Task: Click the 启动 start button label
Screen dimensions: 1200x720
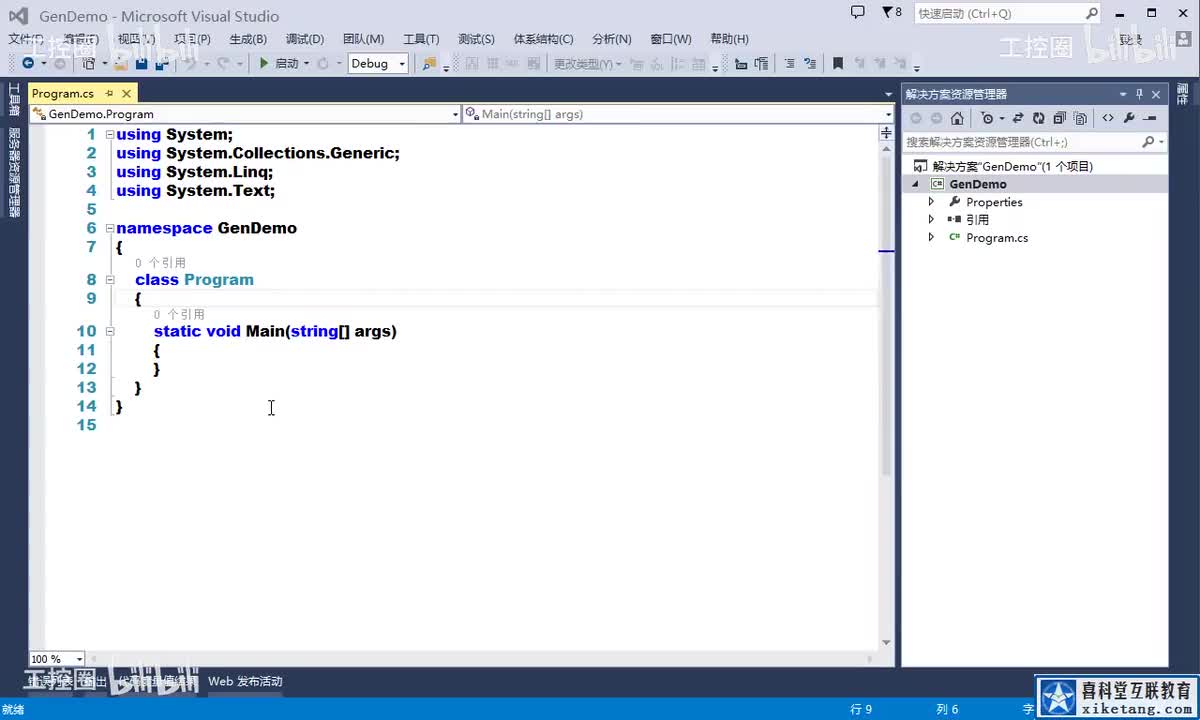Action: pos(287,63)
